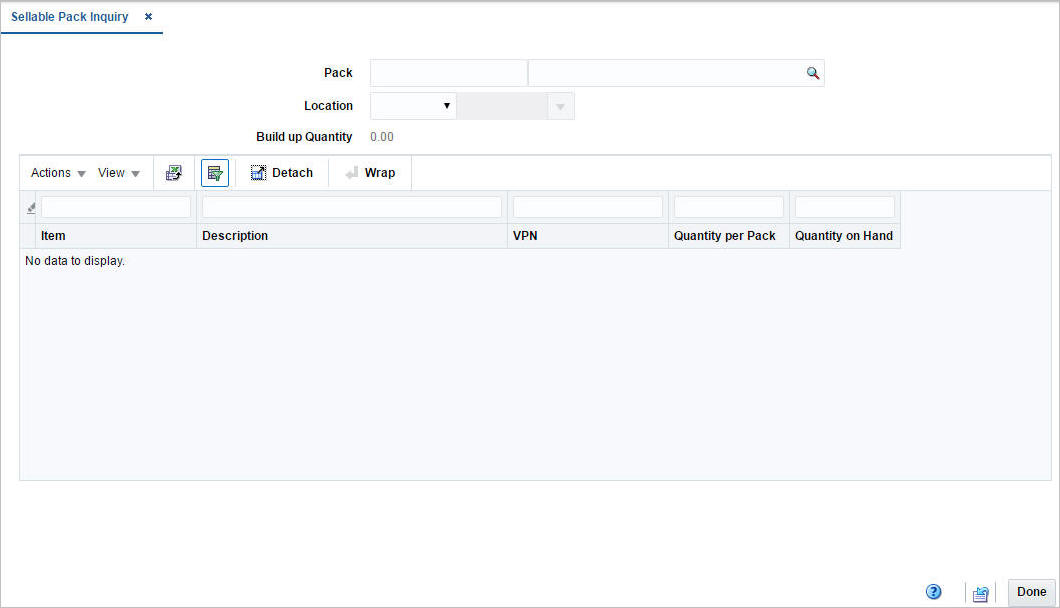Close the Sellable Pack Inquiry tab

[147, 16]
